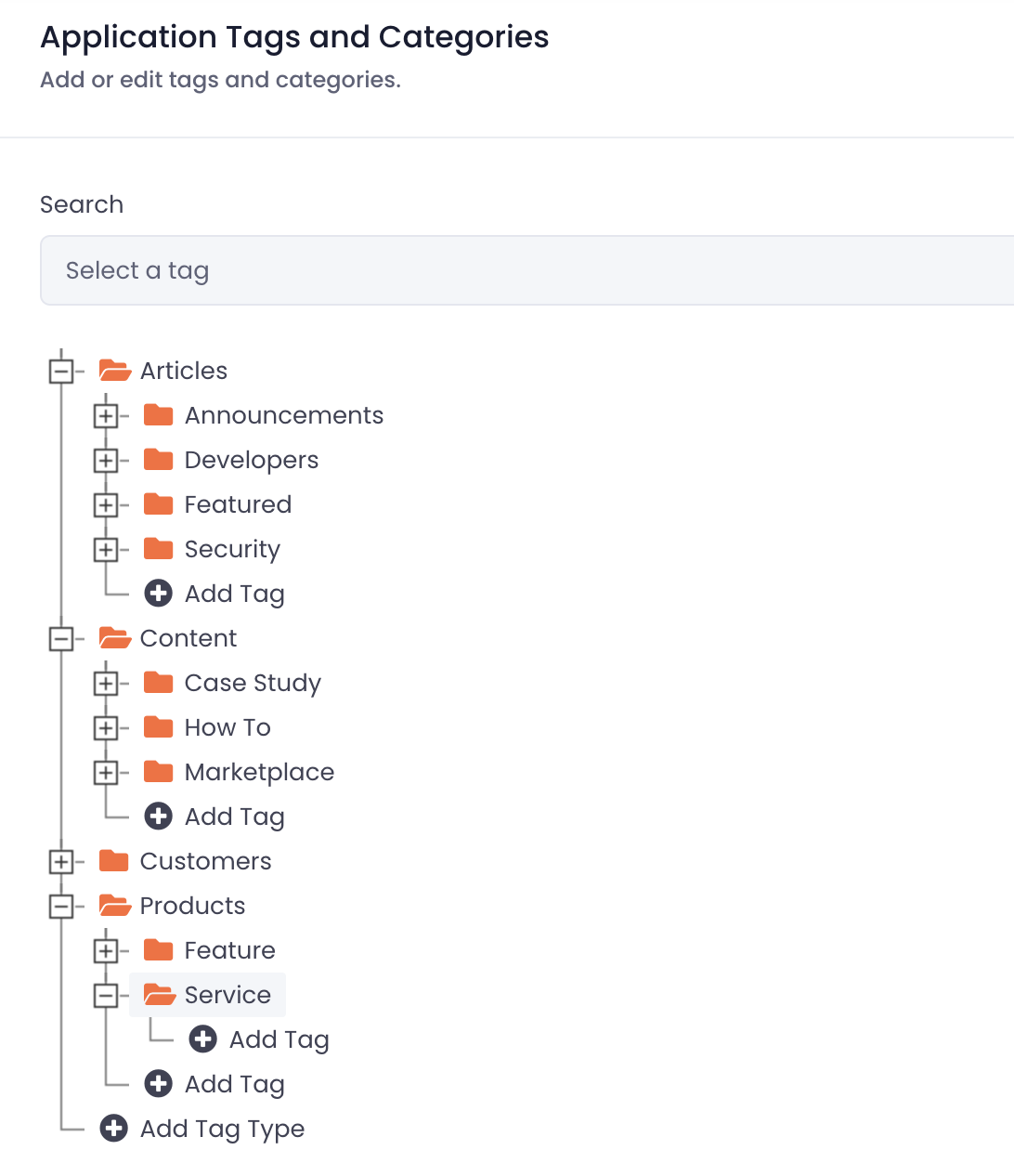
Task: Click the Customers folder icon
Action: click(114, 860)
